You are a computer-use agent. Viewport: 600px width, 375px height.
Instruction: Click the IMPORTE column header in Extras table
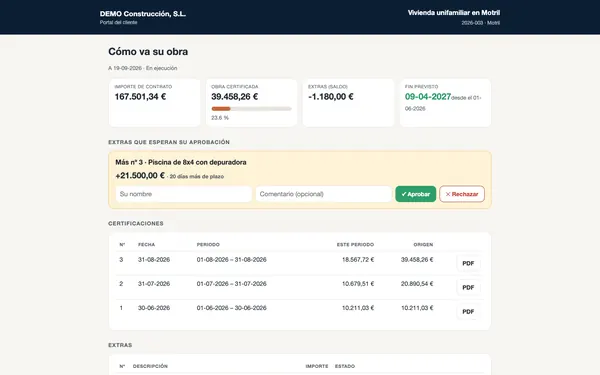[317, 366]
